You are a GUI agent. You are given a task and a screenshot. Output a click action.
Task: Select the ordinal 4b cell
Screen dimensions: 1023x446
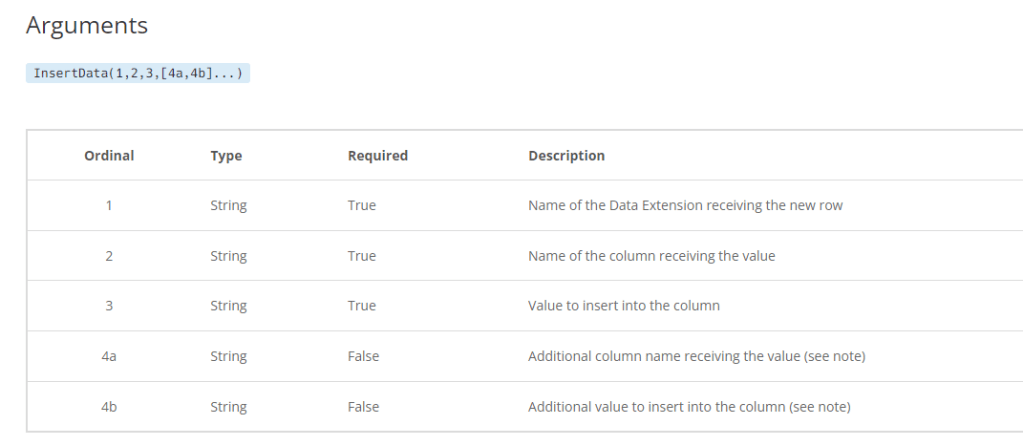[x=109, y=406]
